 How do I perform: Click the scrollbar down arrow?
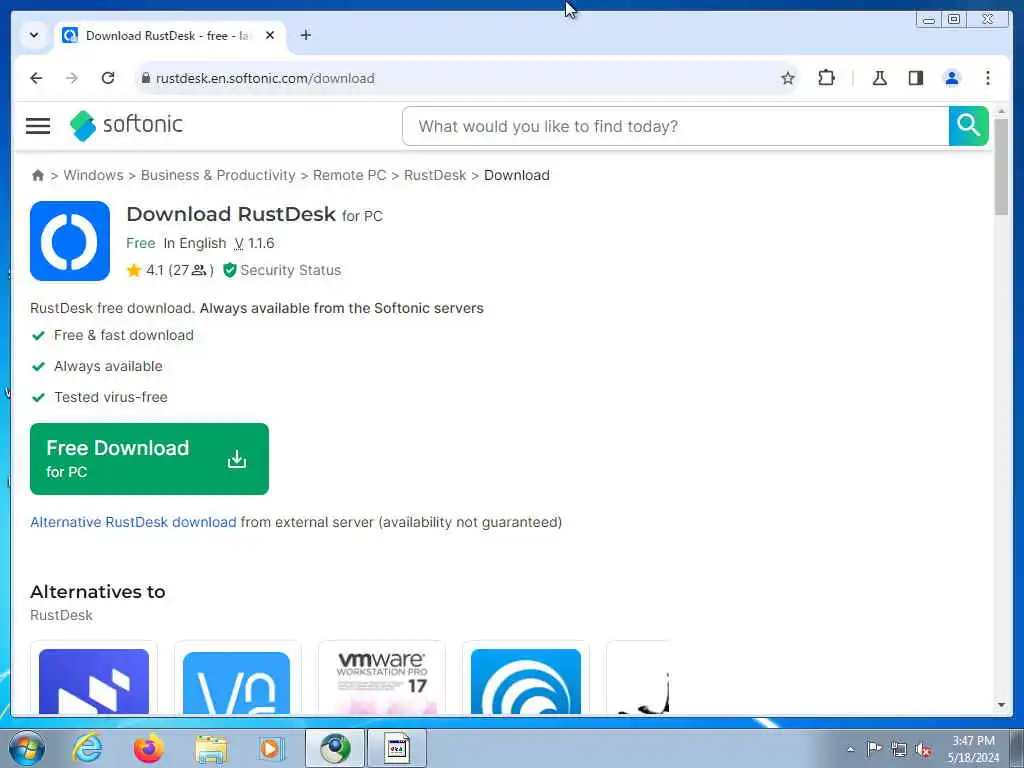click(1002, 705)
